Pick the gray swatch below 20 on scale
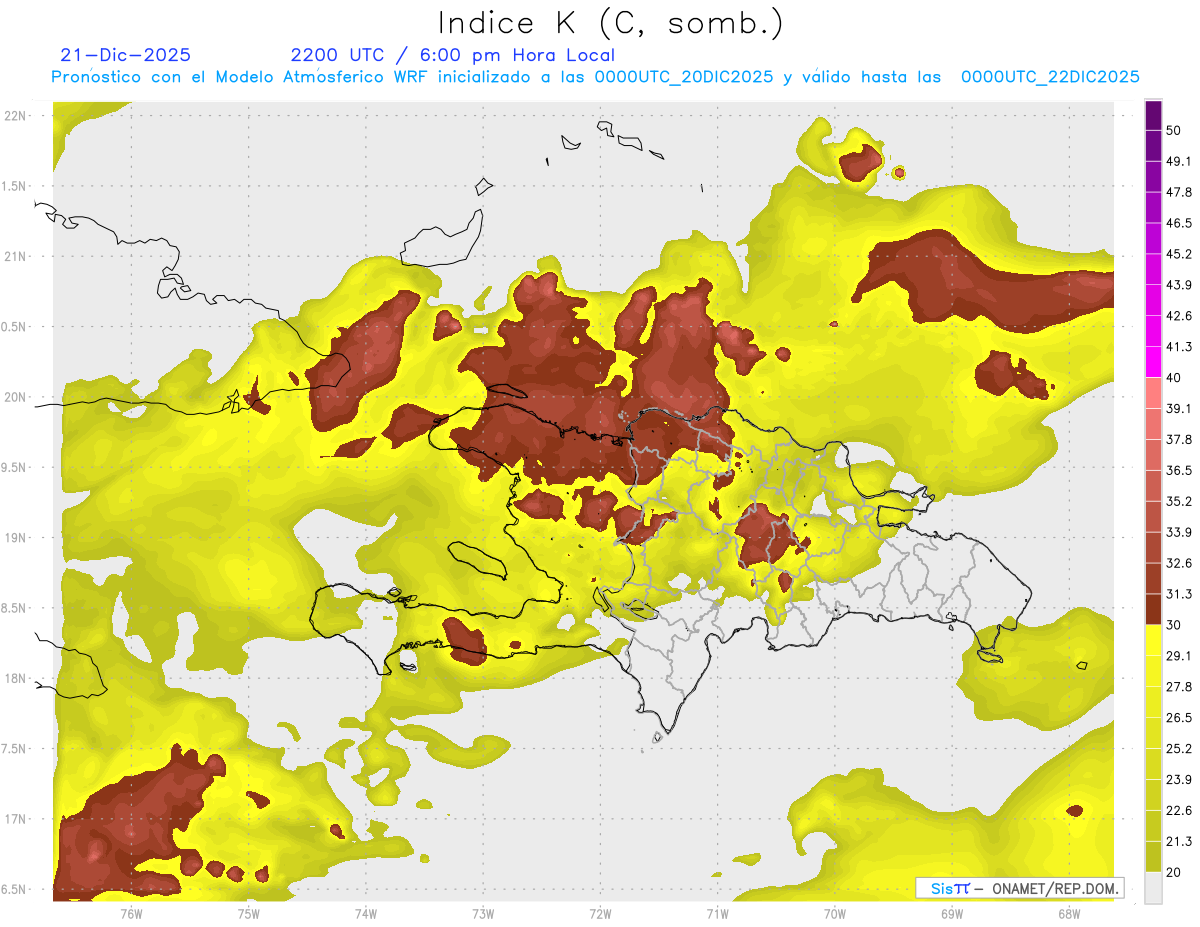The height and width of the screenshot is (927, 1200). coord(1153,888)
